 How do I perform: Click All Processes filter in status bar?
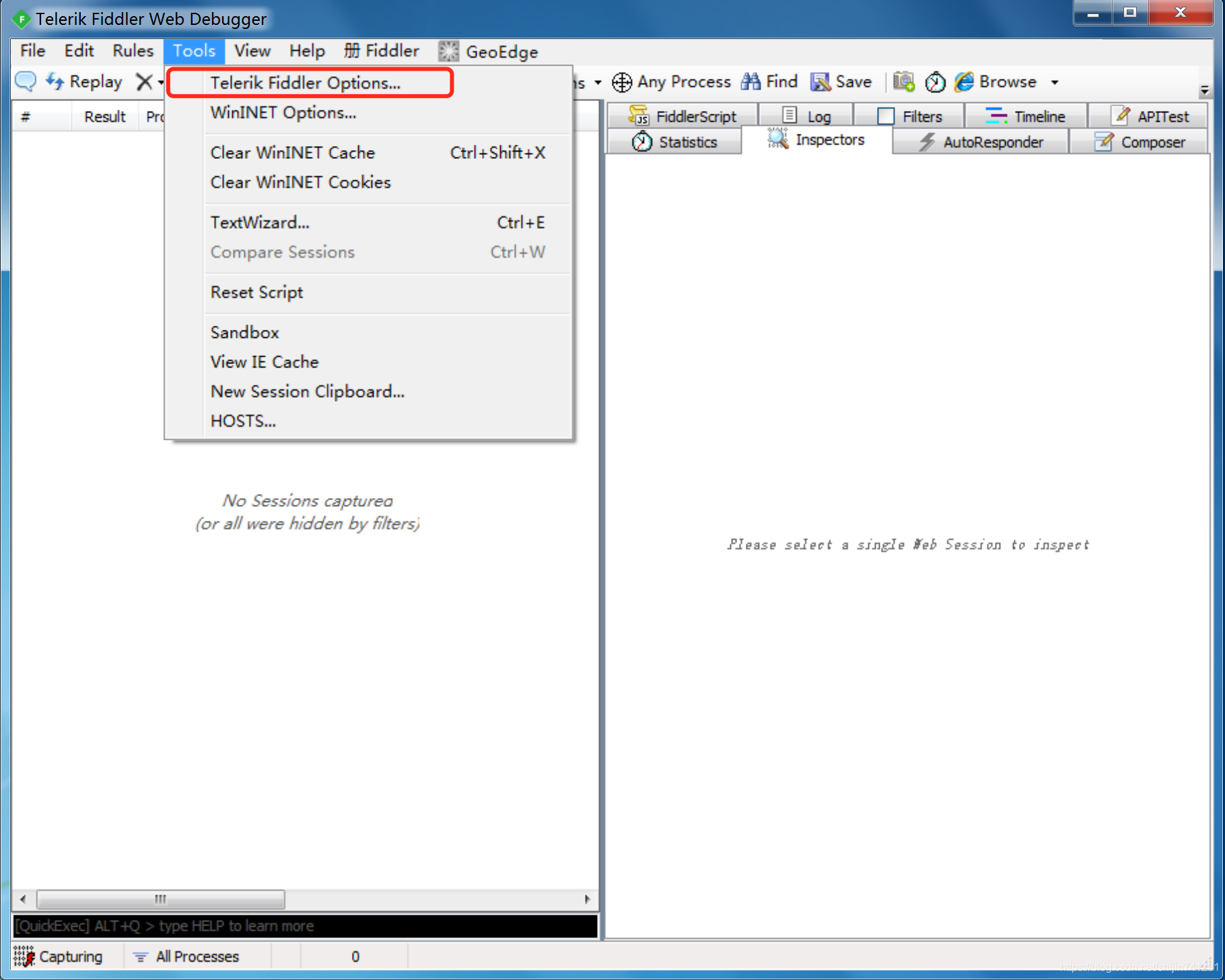coord(186,956)
